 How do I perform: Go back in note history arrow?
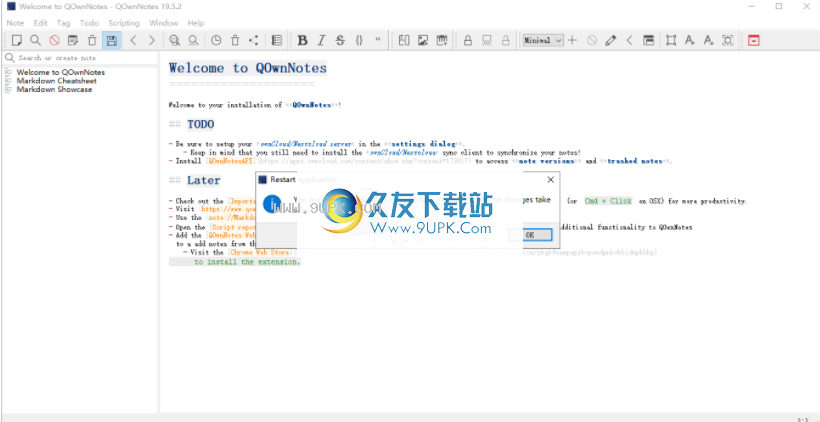coord(133,40)
